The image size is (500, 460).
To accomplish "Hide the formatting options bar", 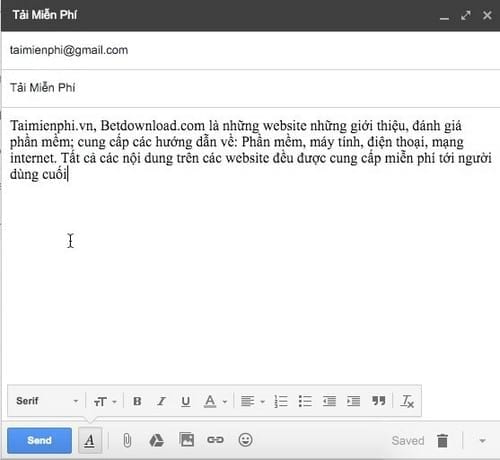I will 90,441.
